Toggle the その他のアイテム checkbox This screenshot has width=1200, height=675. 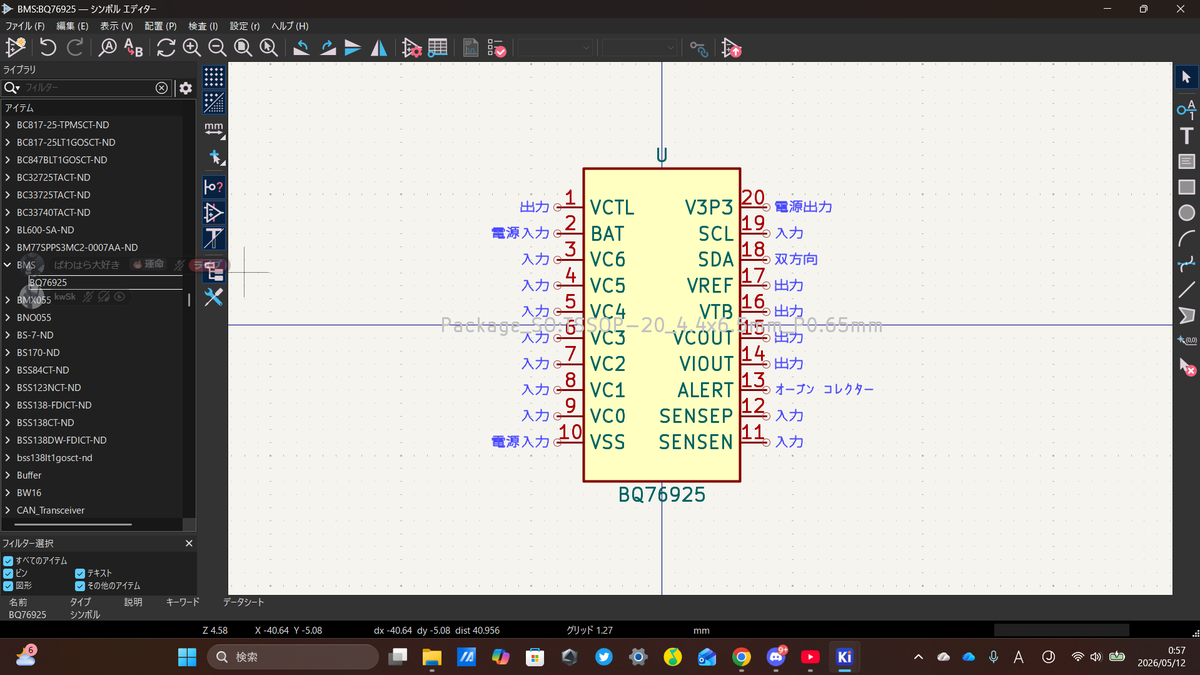[80, 585]
